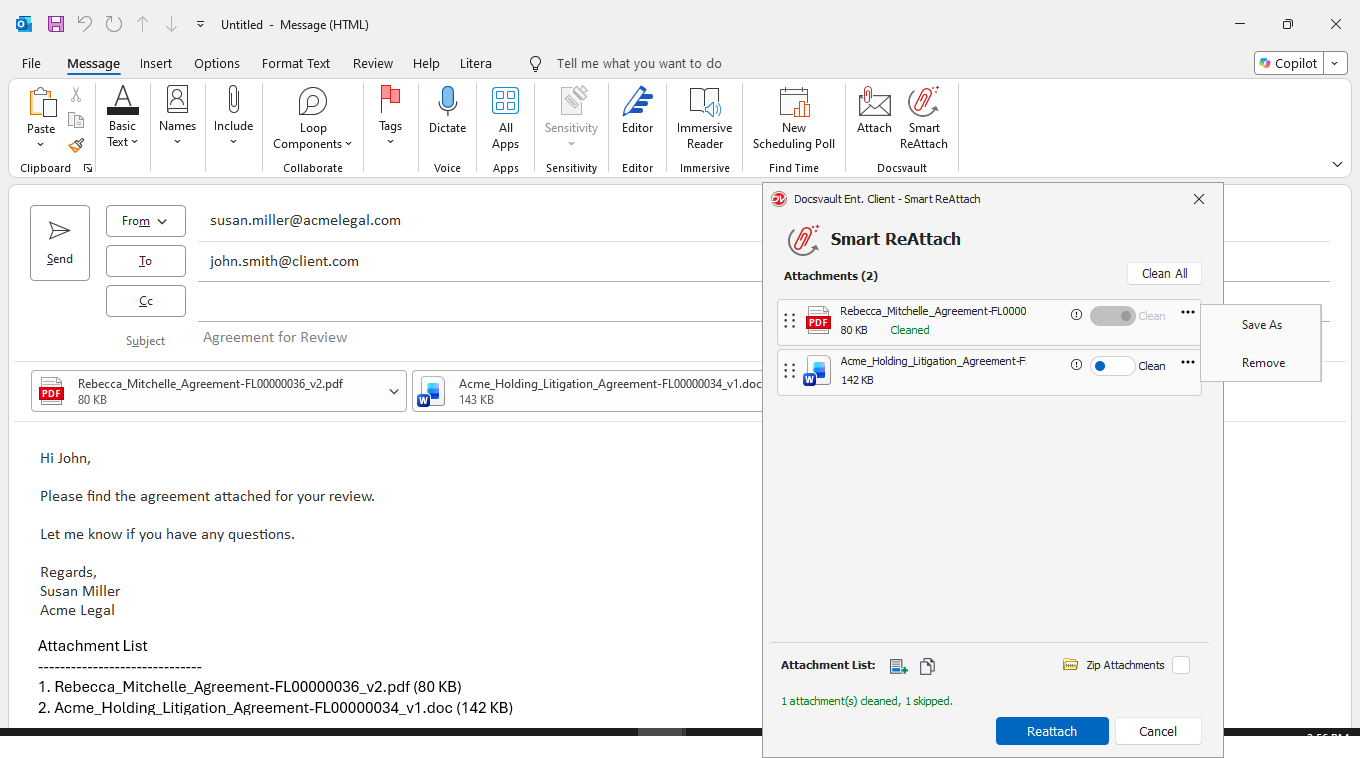Open dropdown arrow on Rebecca_Mitchelle PDF attachment
The width and height of the screenshot is (1360, 758).
click(394, 392)
